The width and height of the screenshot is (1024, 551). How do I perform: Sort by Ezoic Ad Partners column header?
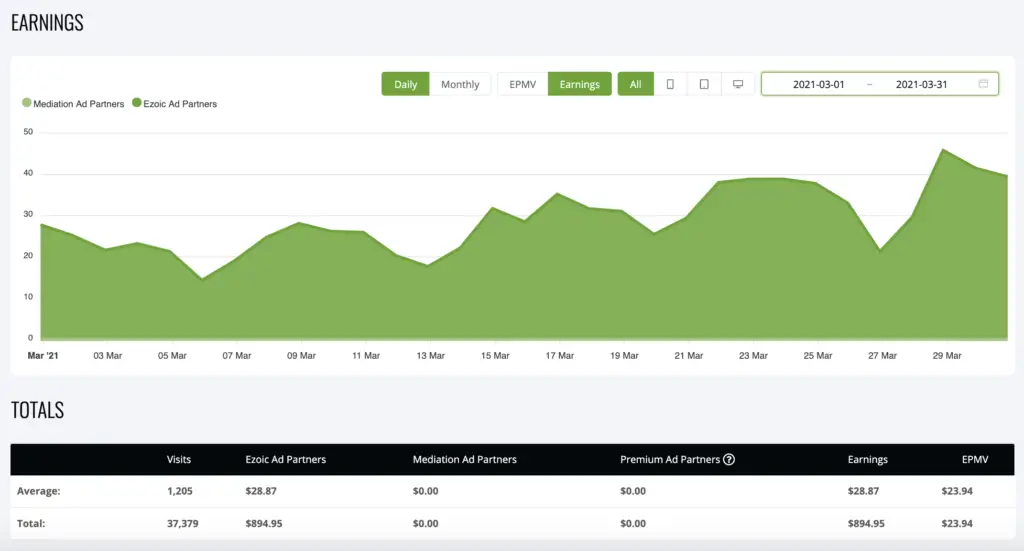tap(285, 459)
